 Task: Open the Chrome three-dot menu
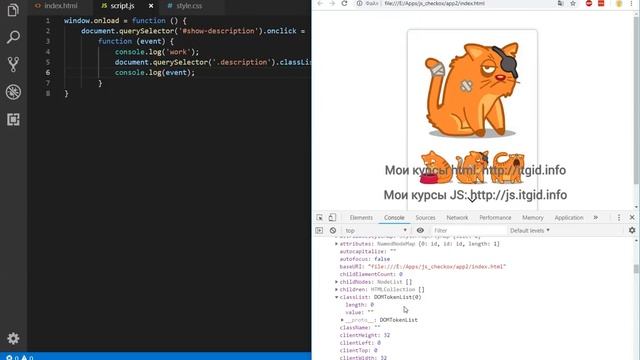click(631, 3)
